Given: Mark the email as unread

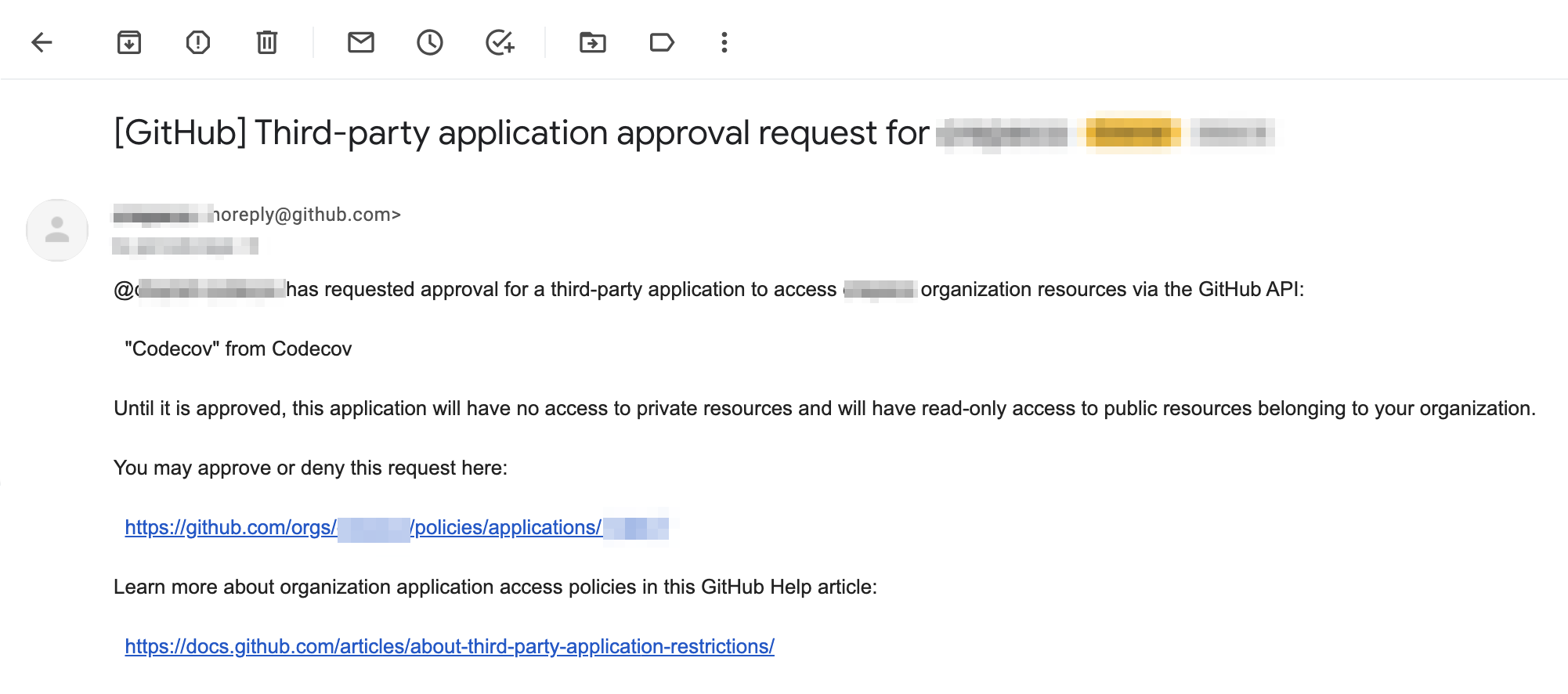Looking at the screenshot, I should click(x=361, y=42).
